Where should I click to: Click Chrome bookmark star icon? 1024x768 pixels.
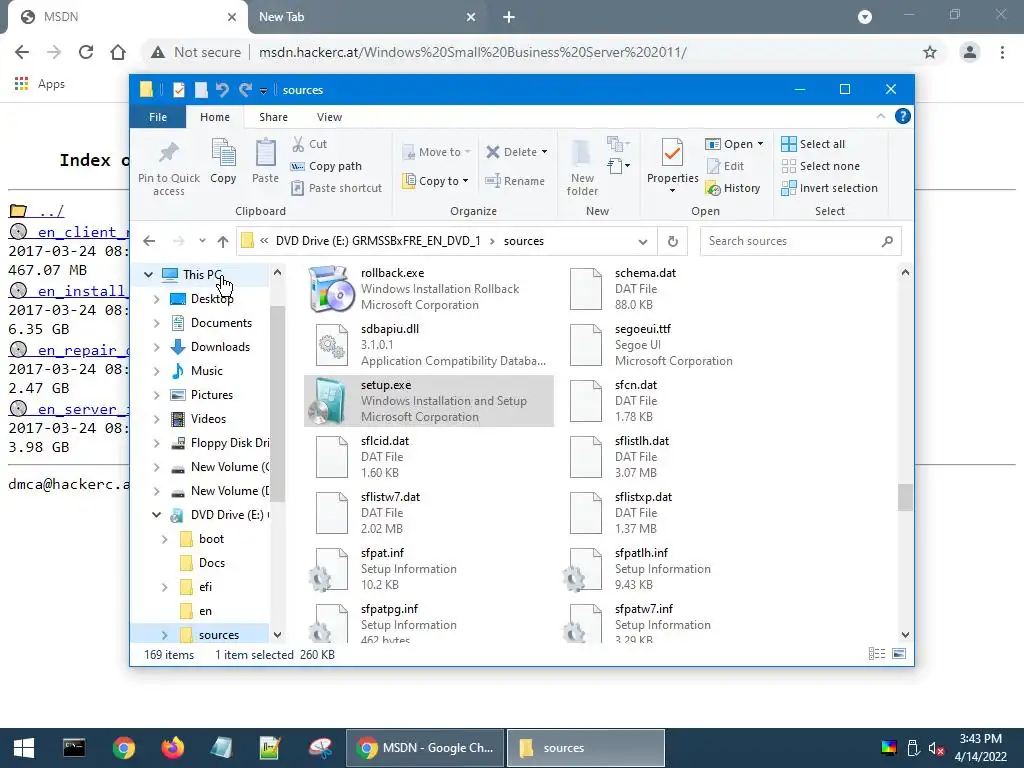tap(930, 52)
